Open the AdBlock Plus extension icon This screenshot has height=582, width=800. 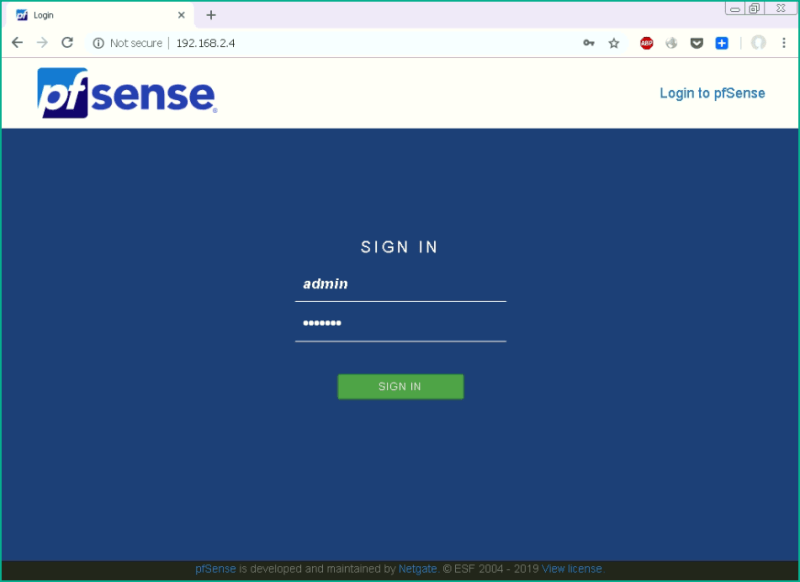tap(646, 43)
